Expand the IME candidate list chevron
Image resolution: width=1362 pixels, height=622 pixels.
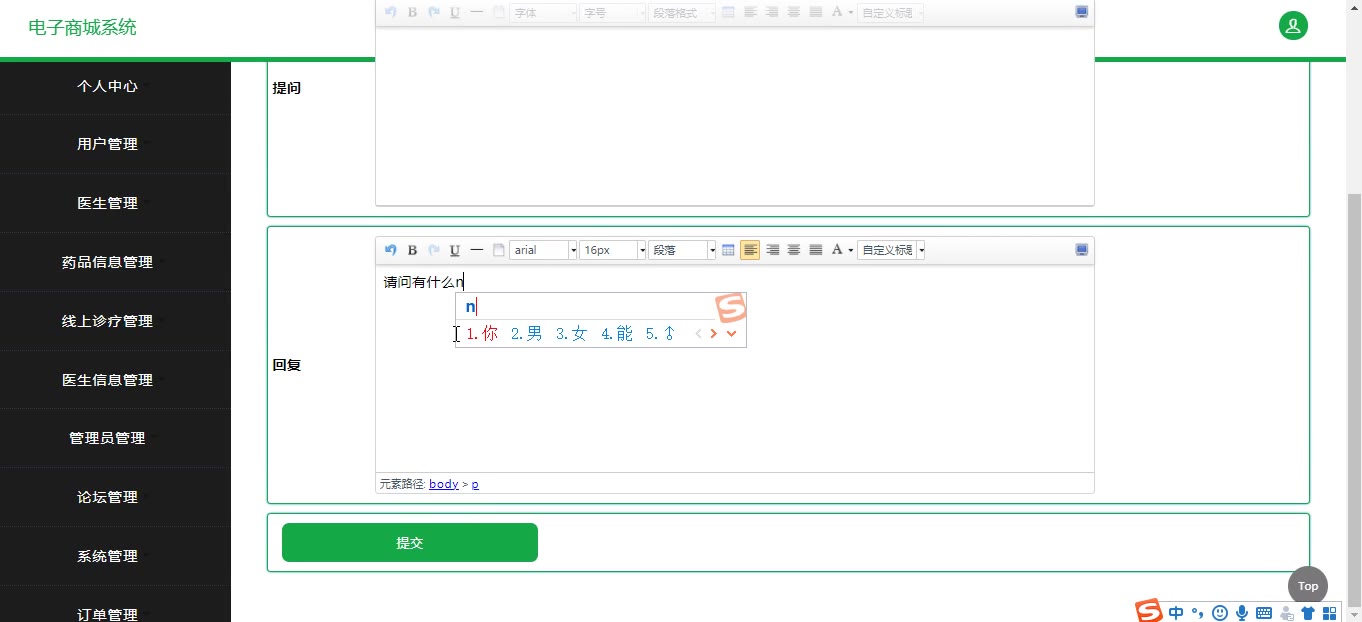click(x=732, y=334)
